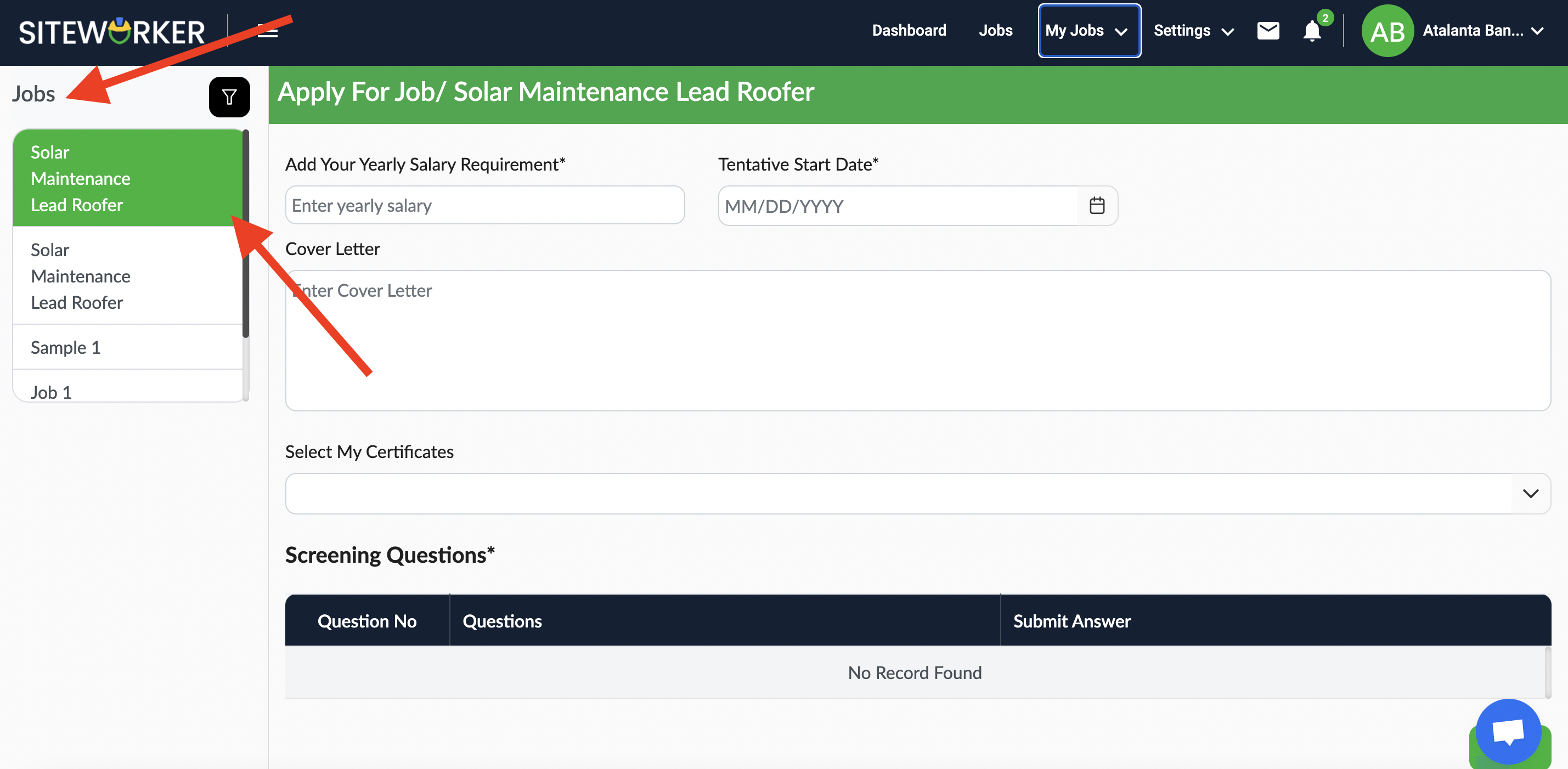Open the mail messages icon
1568x769 pixels.
[x=1268, y=30]
